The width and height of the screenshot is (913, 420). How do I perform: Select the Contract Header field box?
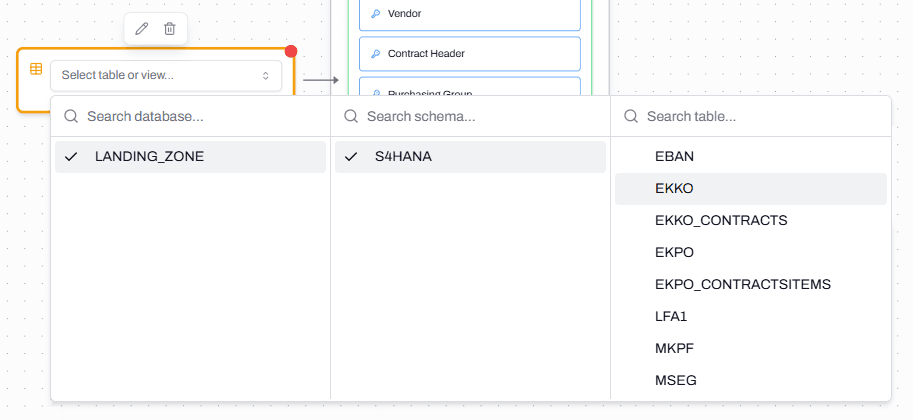470,54
